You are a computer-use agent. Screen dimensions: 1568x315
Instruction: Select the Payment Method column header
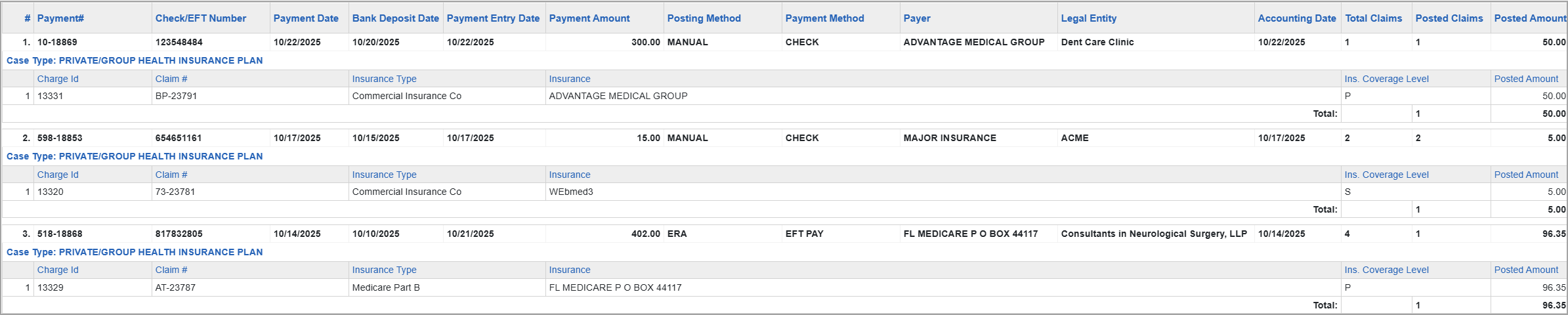(824, 18)
